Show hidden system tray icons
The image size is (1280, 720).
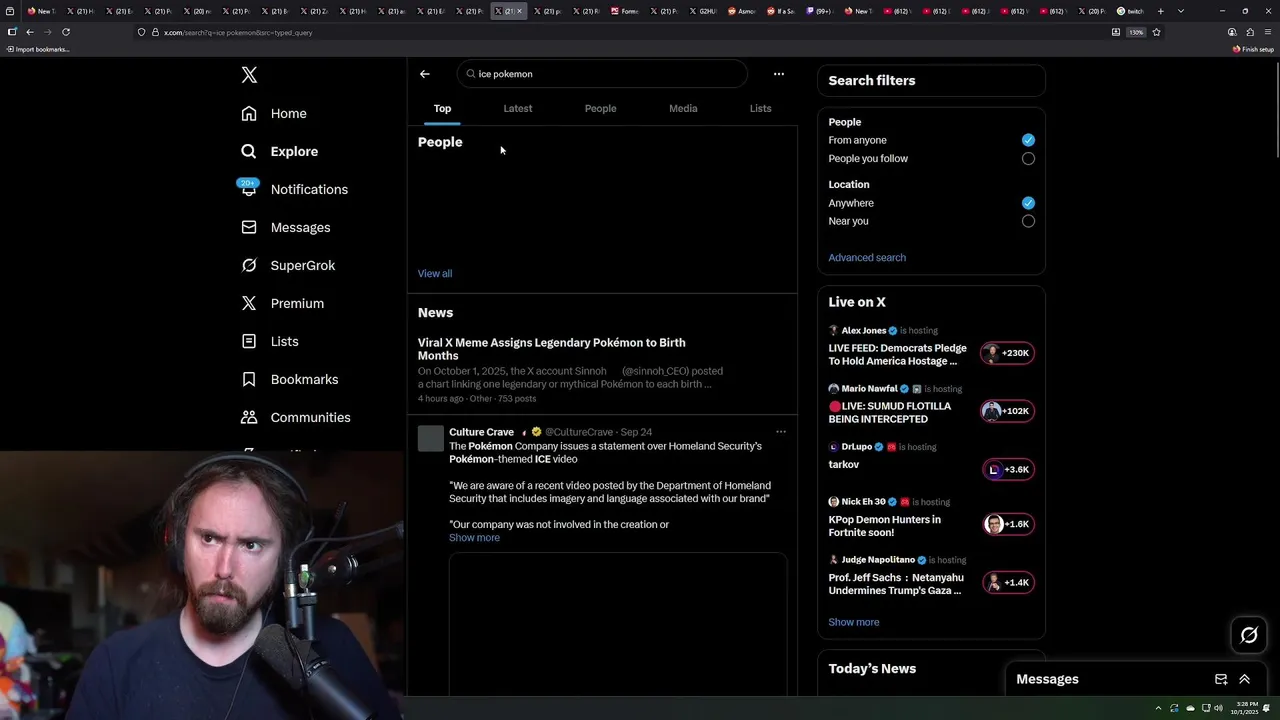click(1158, 708)
